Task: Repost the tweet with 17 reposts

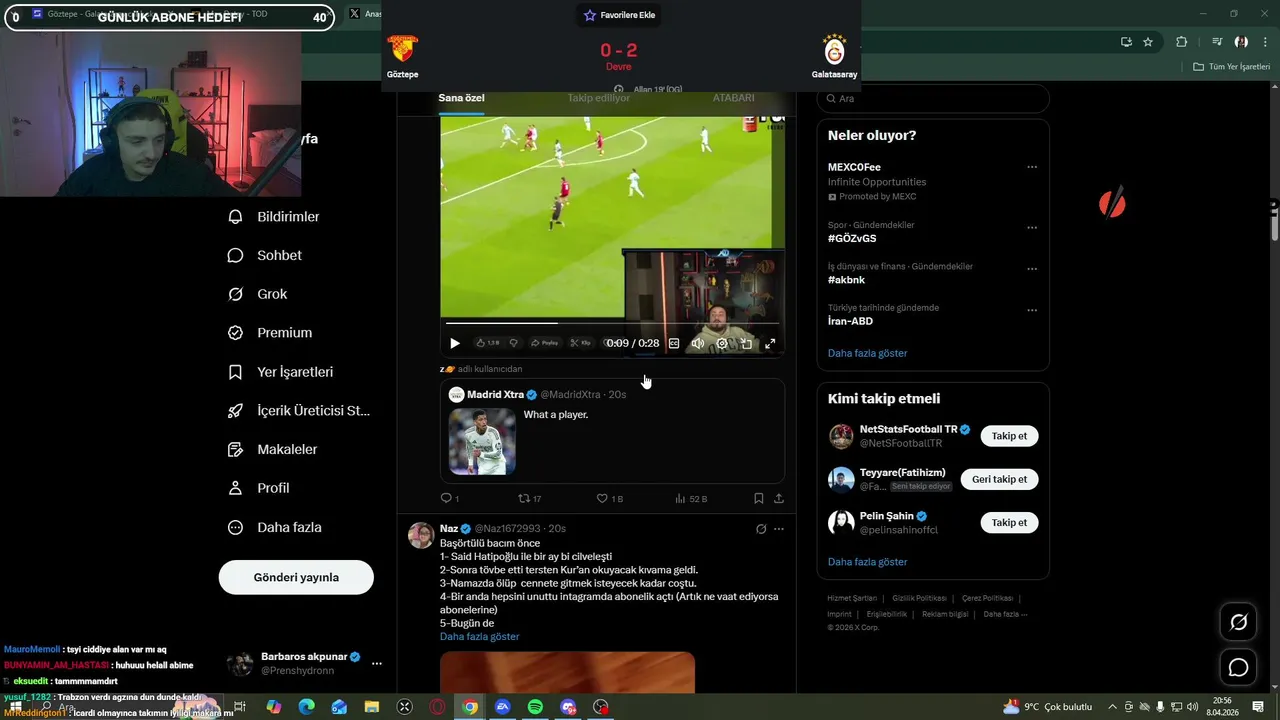Action: pyautogui.click(x=529, y=498)
